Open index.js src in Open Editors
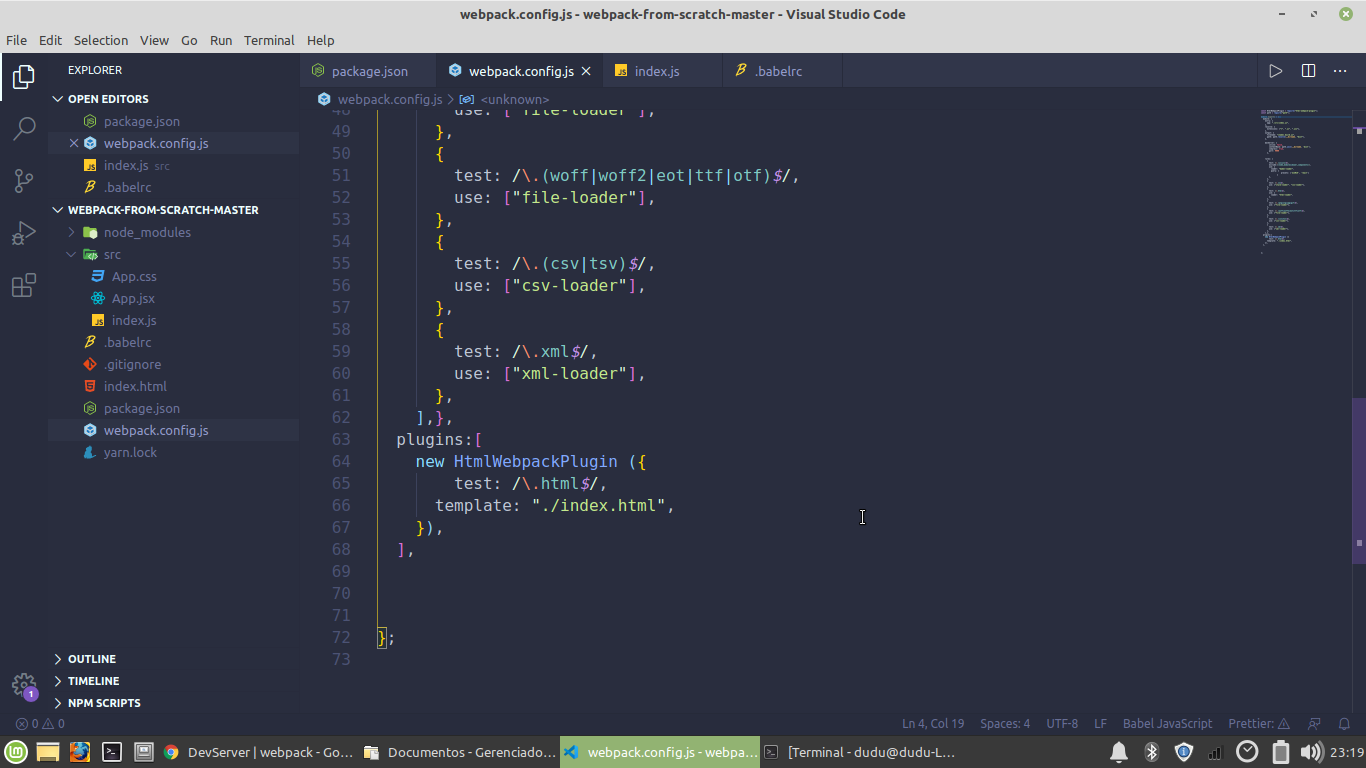Screen dimensions: 1366x768 point(173,165)
